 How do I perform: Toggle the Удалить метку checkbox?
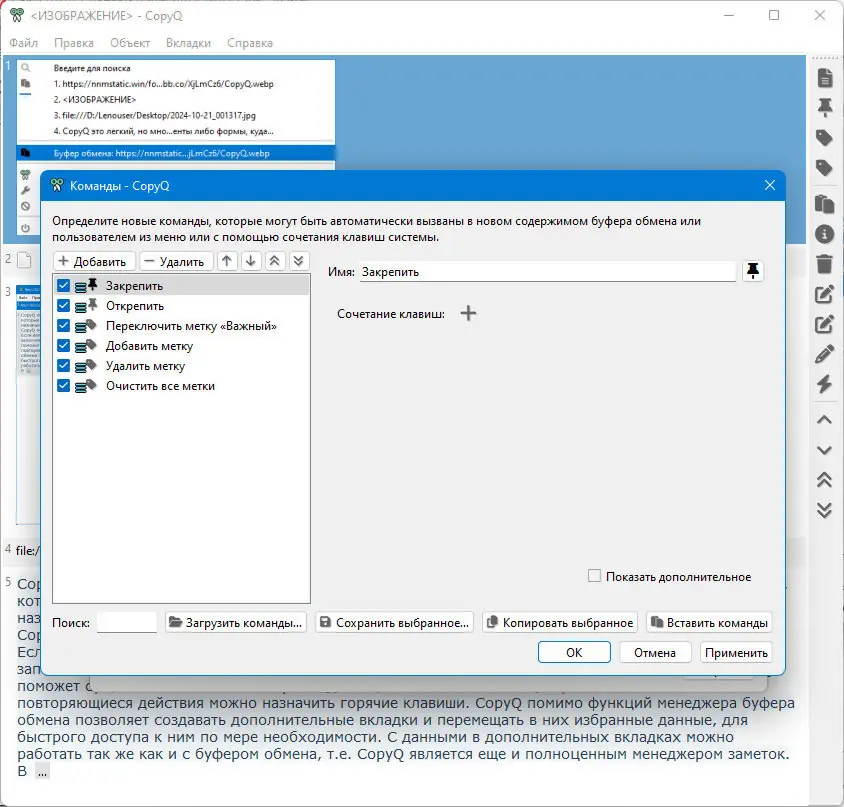click(x=64, y=366)
